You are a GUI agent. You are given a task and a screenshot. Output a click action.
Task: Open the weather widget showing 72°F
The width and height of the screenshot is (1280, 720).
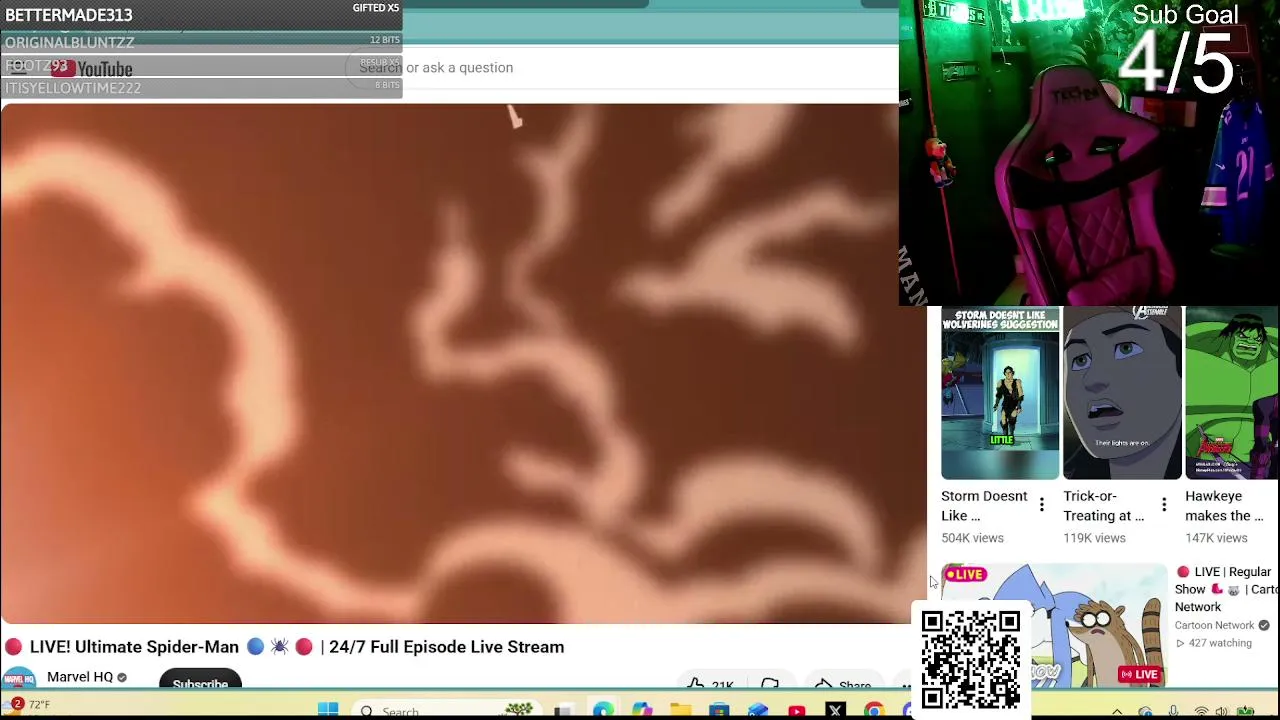tap(28, 705)
